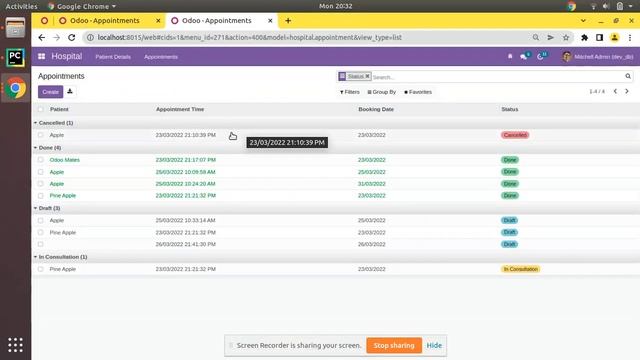Bookmark this page with the star icon
This screenshot has height=360, width=640.
point(566,38)
